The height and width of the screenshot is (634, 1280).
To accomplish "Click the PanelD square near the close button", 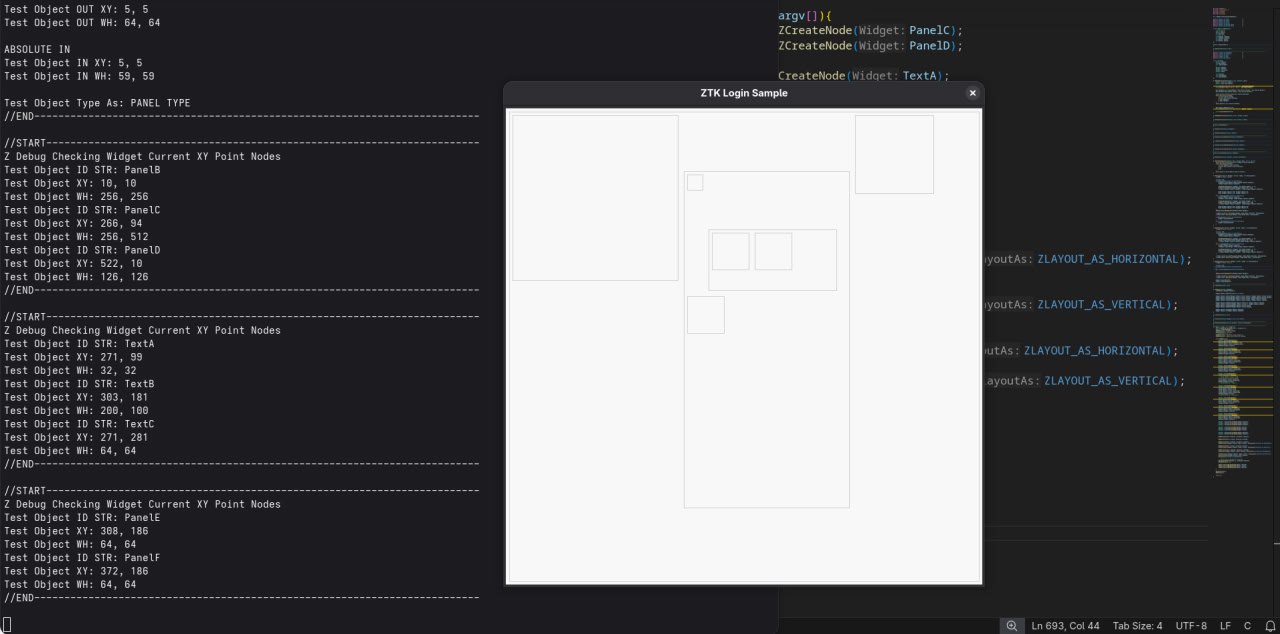I will [x=894, y=154].
